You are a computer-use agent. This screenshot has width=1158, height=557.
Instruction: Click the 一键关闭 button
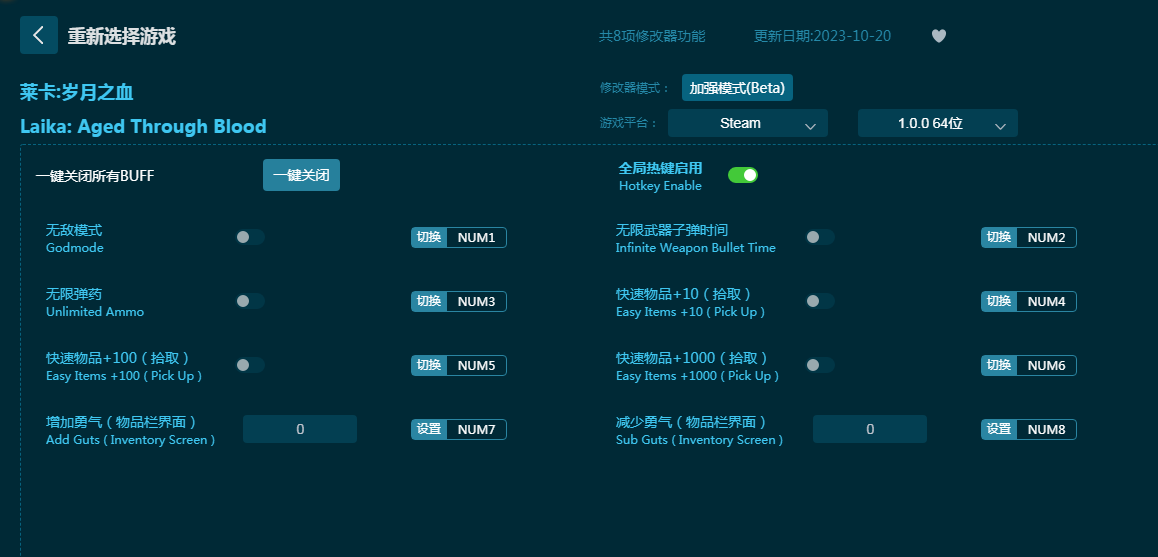pos(301,175)
